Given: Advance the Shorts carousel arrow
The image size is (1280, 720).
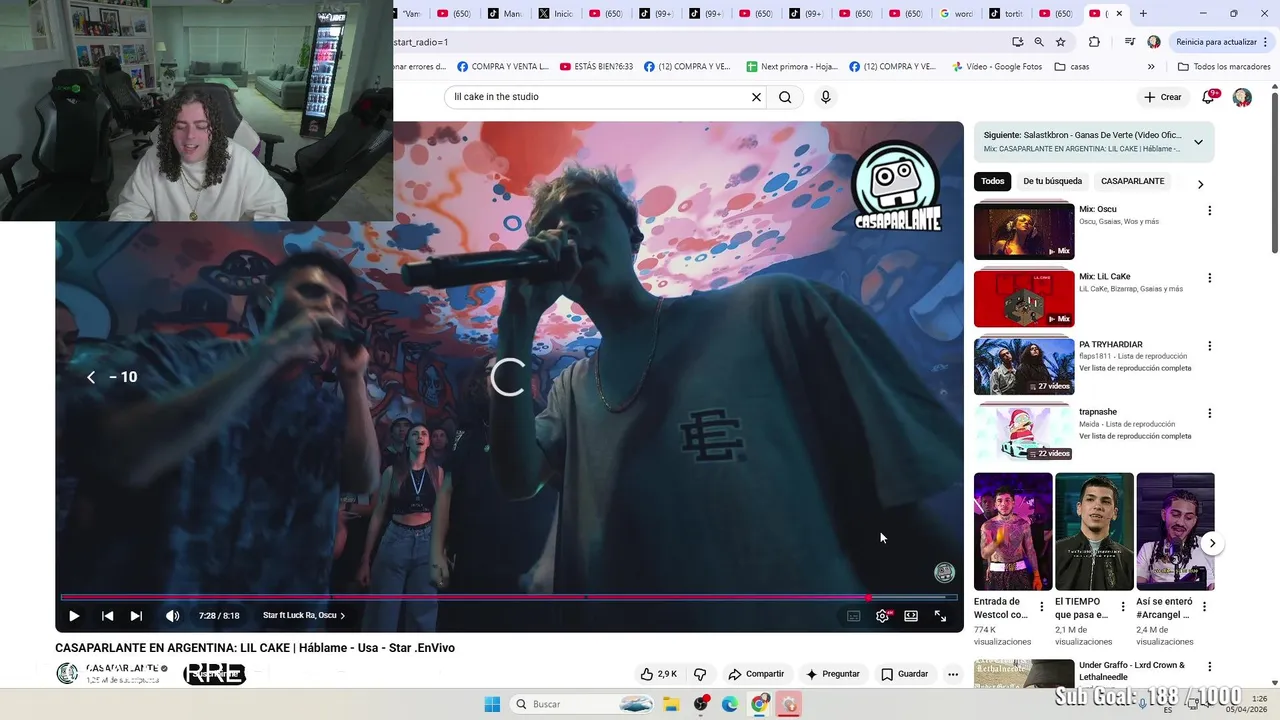Looking at the screenshot, I should (1212, 543).
